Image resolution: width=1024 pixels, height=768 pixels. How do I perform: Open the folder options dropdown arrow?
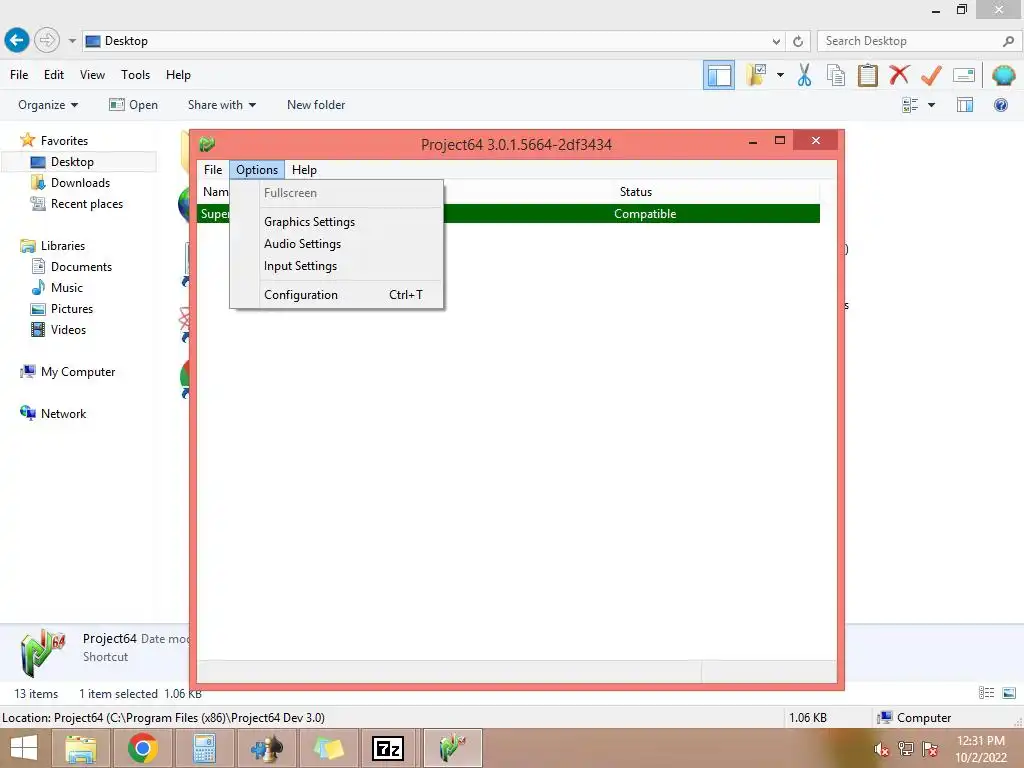[780, 75]
